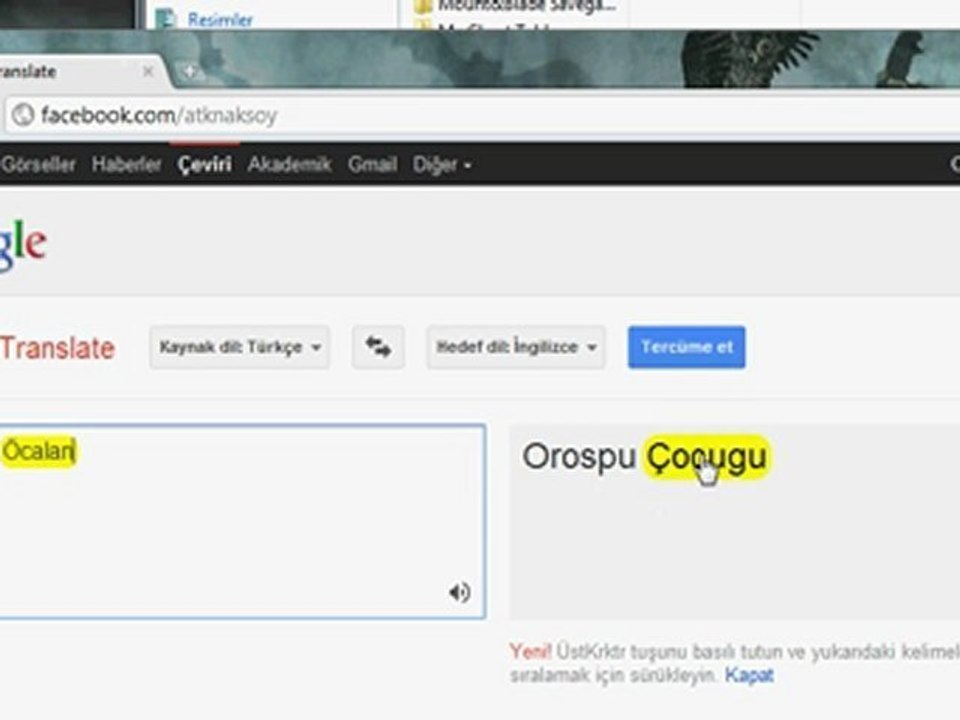The height and width of the screenshot is (720, 960).
Task: Click the address bar URL field
Action: point(482,115)
